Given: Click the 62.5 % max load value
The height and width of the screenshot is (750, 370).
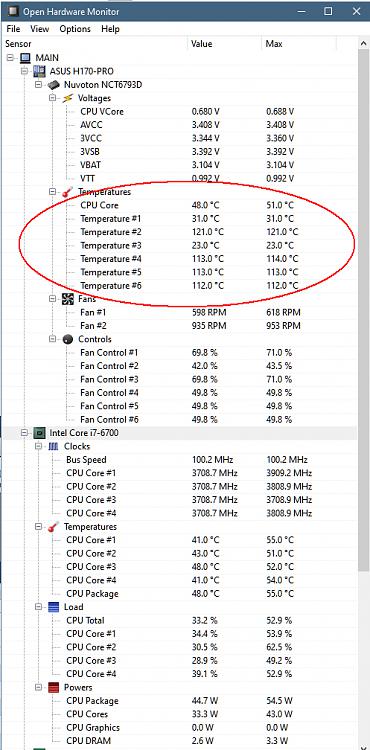Looking at the screenshot, I should [x=280, y=647].
